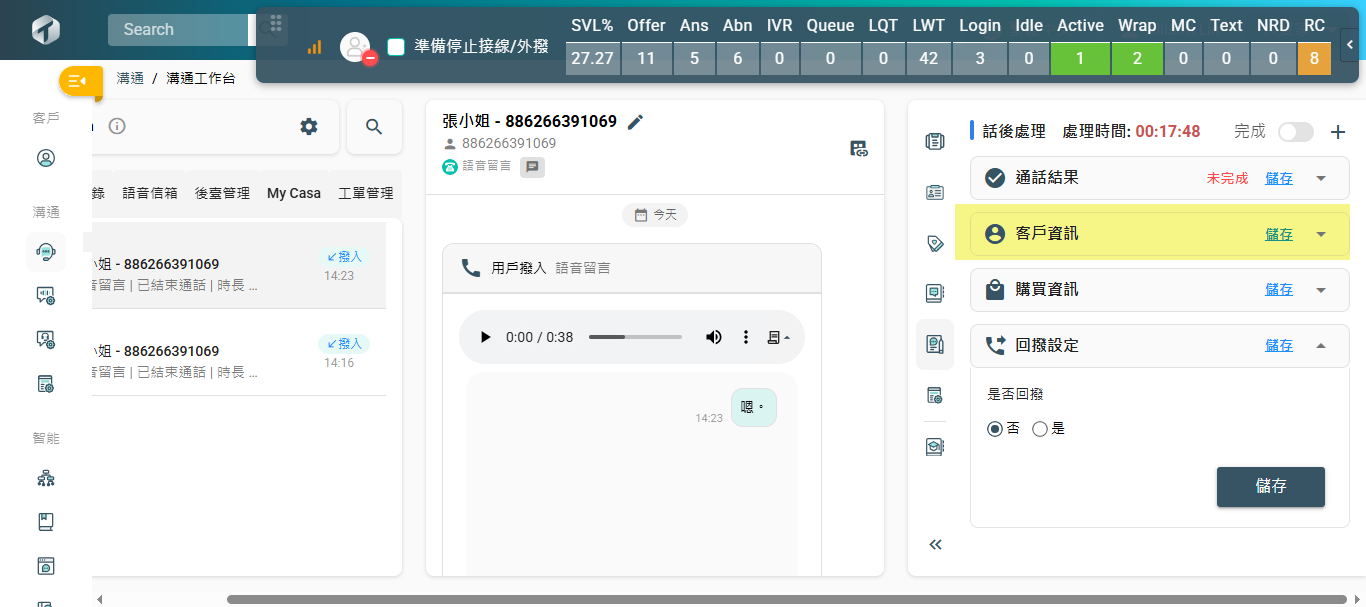The image size is (1366, 607).
Task: Click the audio progress seek bar
Action: click(x=635, y=337)
